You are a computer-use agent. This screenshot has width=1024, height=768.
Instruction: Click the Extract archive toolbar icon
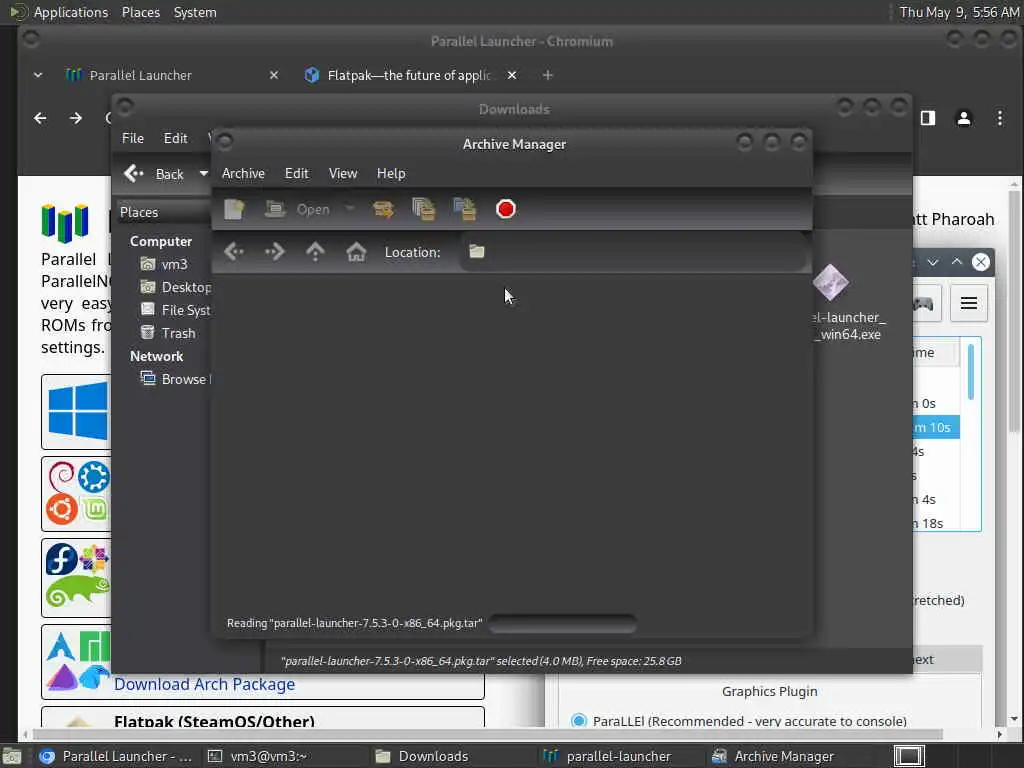383,209
